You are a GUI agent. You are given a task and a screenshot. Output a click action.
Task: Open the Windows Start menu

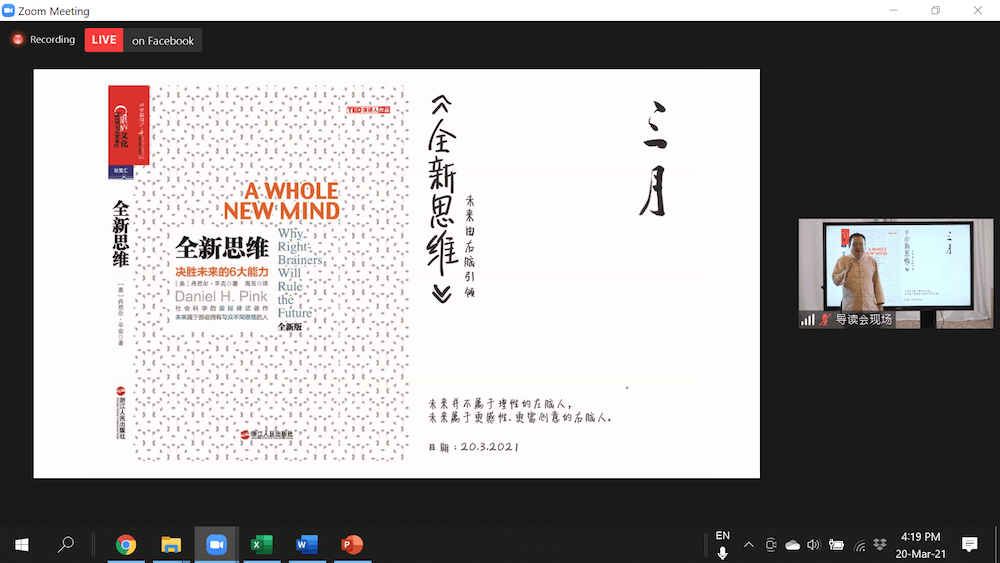point(21,545)
